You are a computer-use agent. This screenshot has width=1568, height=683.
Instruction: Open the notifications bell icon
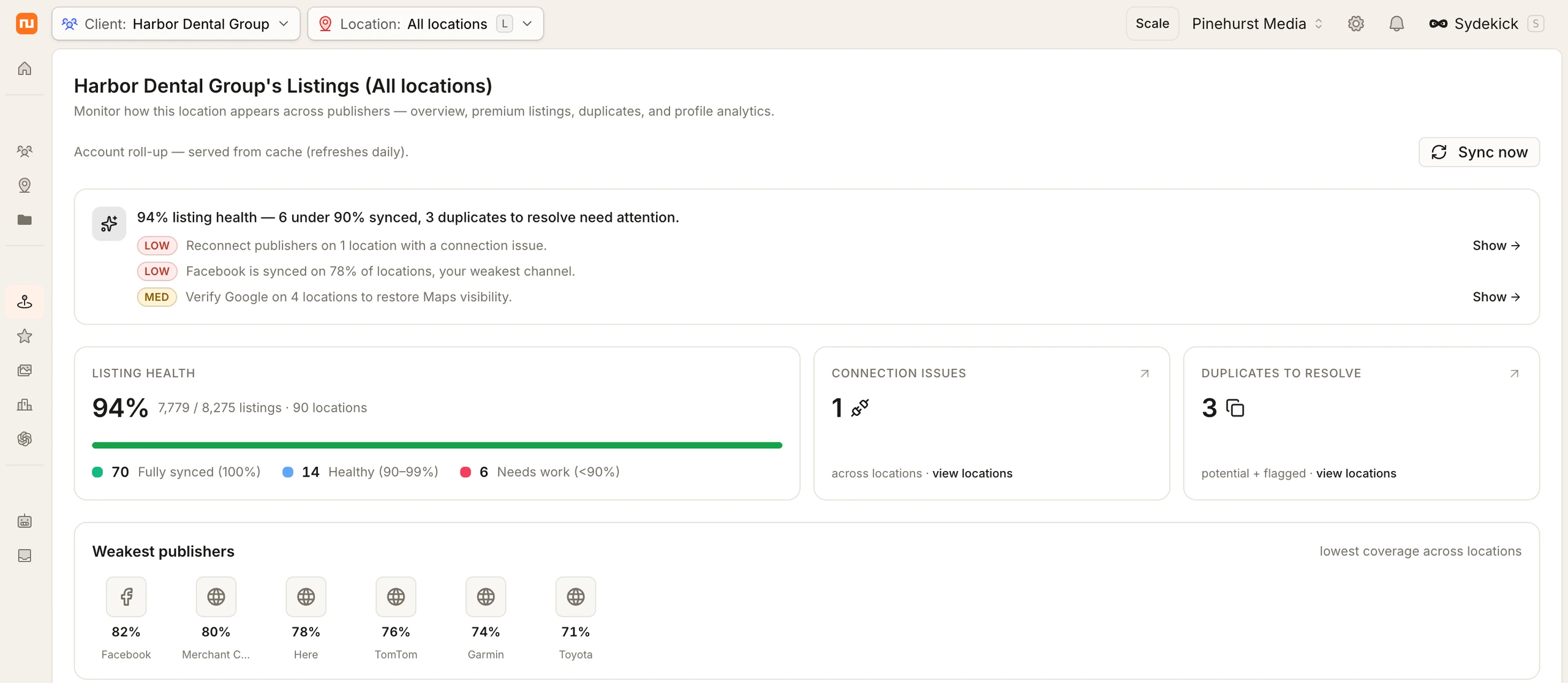click(1396, 23)
